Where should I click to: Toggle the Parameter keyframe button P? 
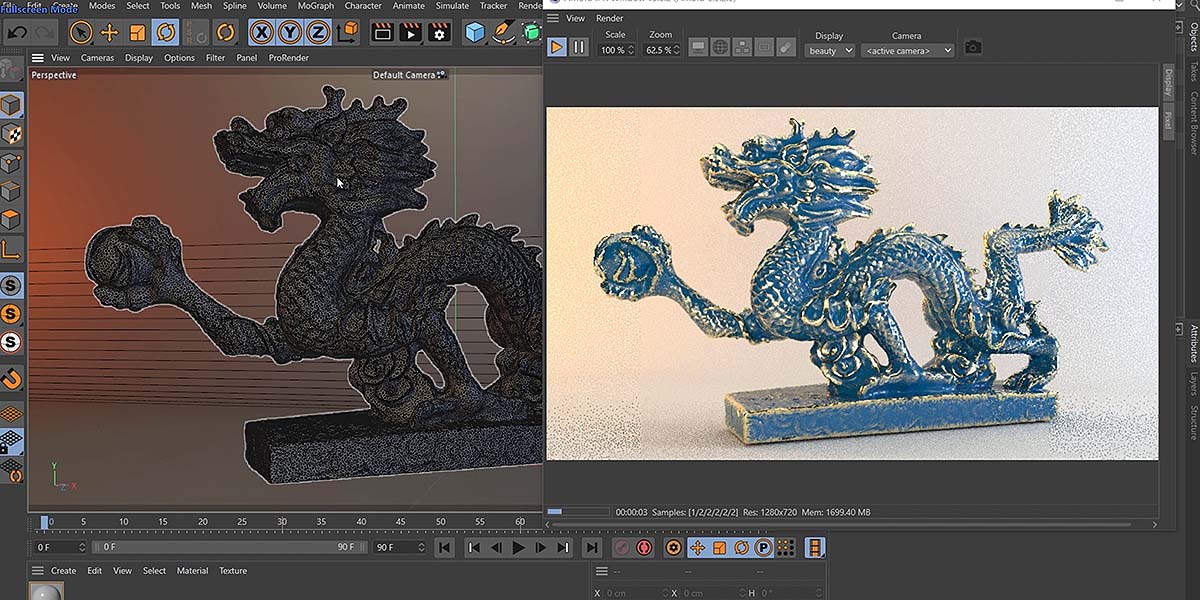click(763, 548)
